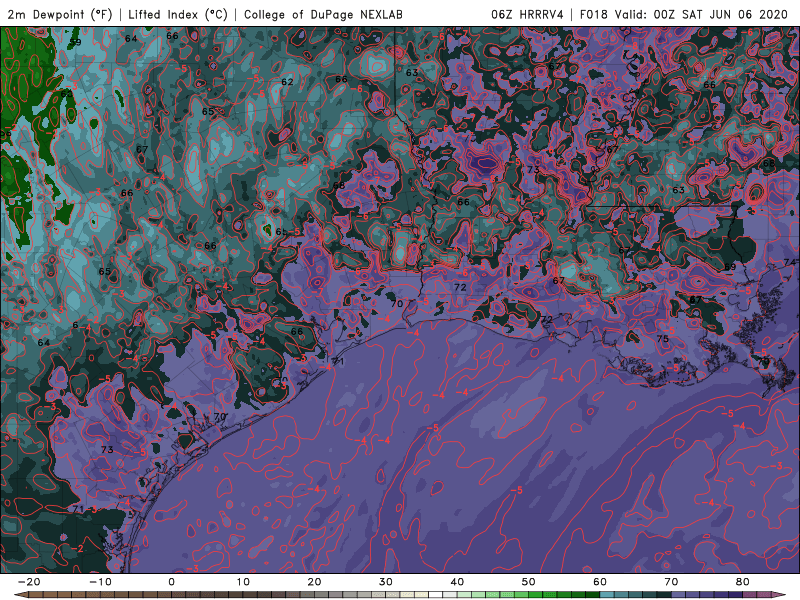Click the 50 tick label on the color scale
This screenshot has height=600, width=800.
(529, 582)
